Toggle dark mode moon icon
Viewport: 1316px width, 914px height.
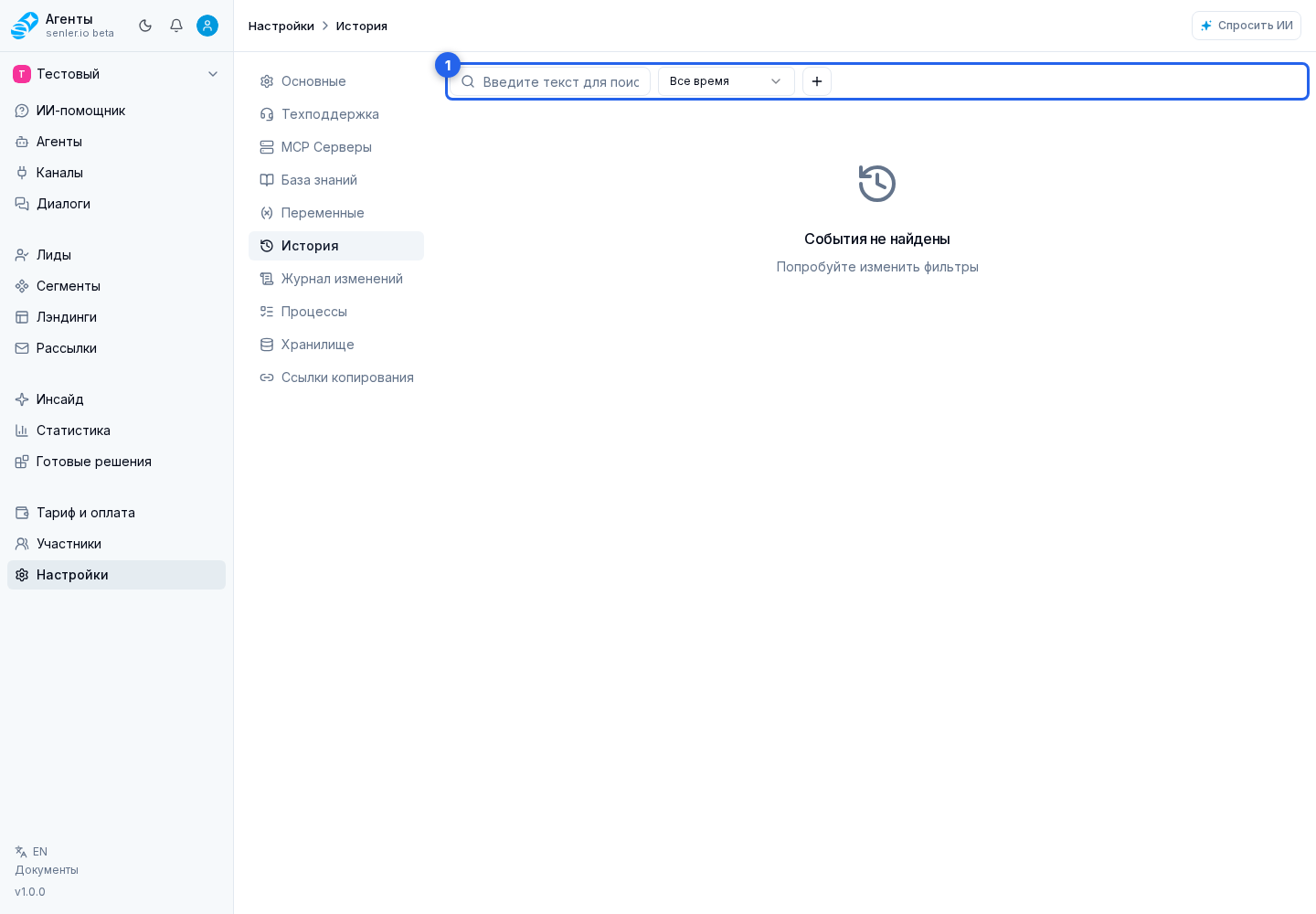coord(145,26)
